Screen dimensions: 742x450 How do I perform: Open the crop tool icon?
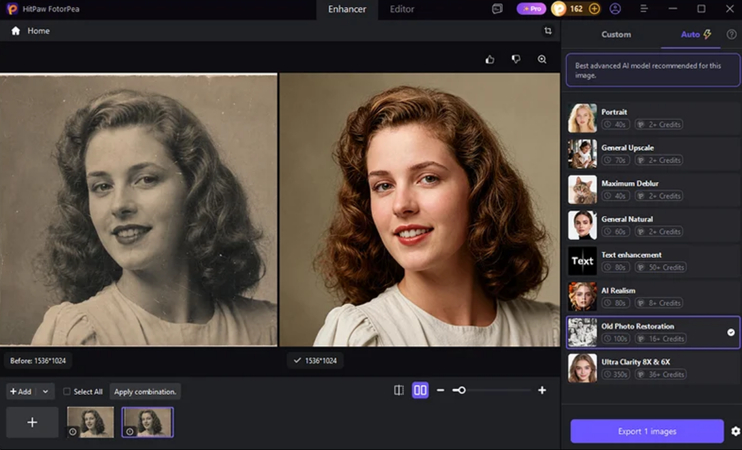pos(548,31)
